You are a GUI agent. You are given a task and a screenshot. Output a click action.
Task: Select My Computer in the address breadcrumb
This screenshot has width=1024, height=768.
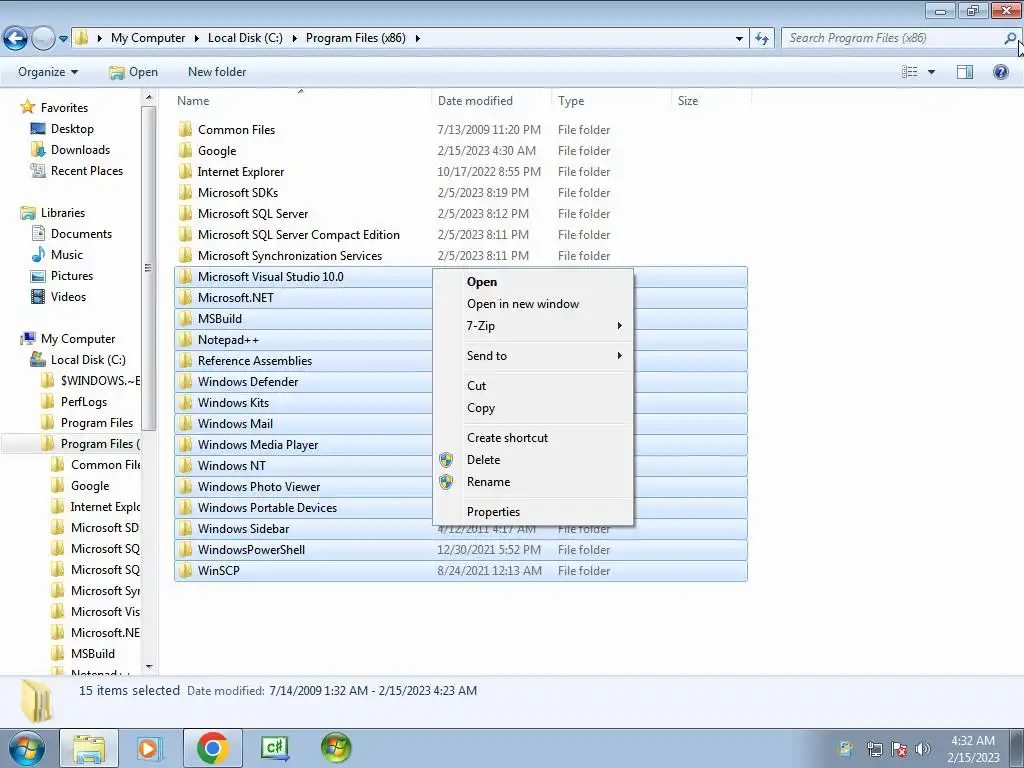(x=148, y=38)
